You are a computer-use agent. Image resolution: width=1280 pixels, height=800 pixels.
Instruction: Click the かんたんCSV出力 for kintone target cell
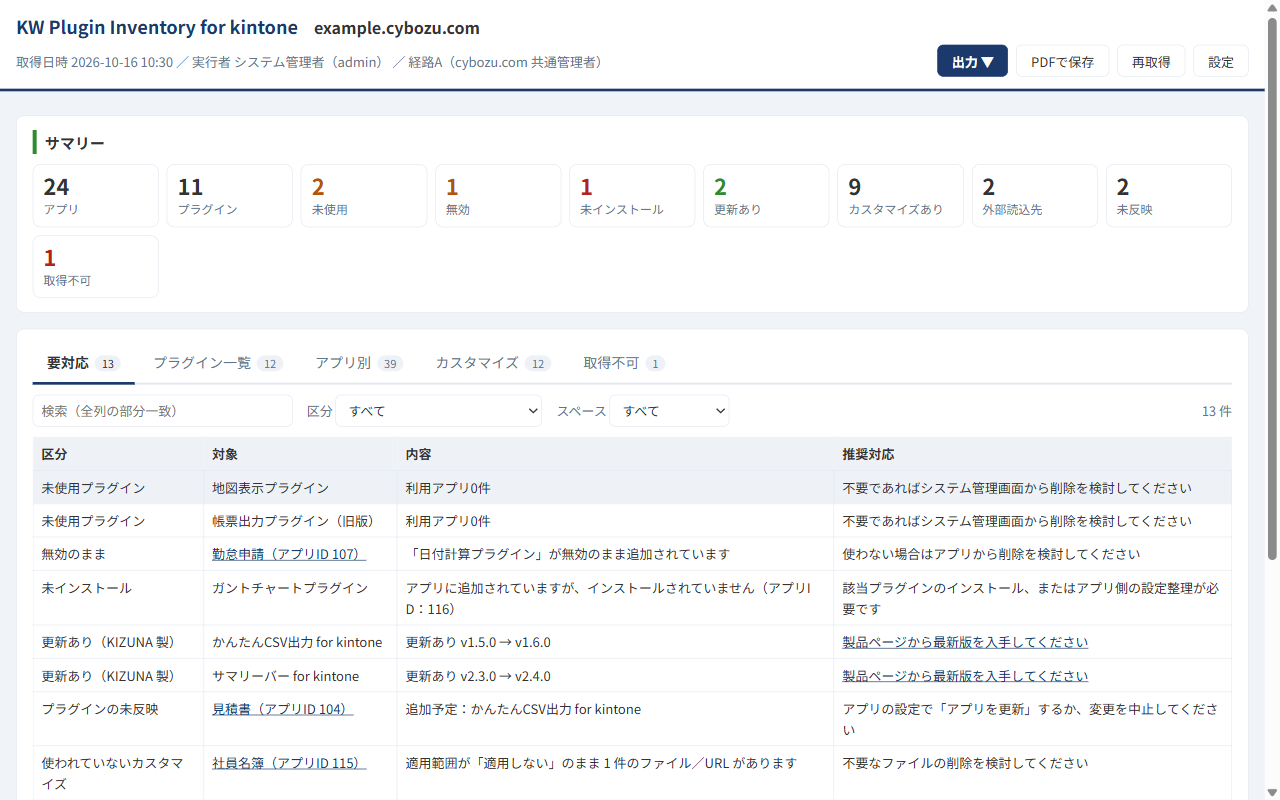pyautogui.click(x=300, y=642)
